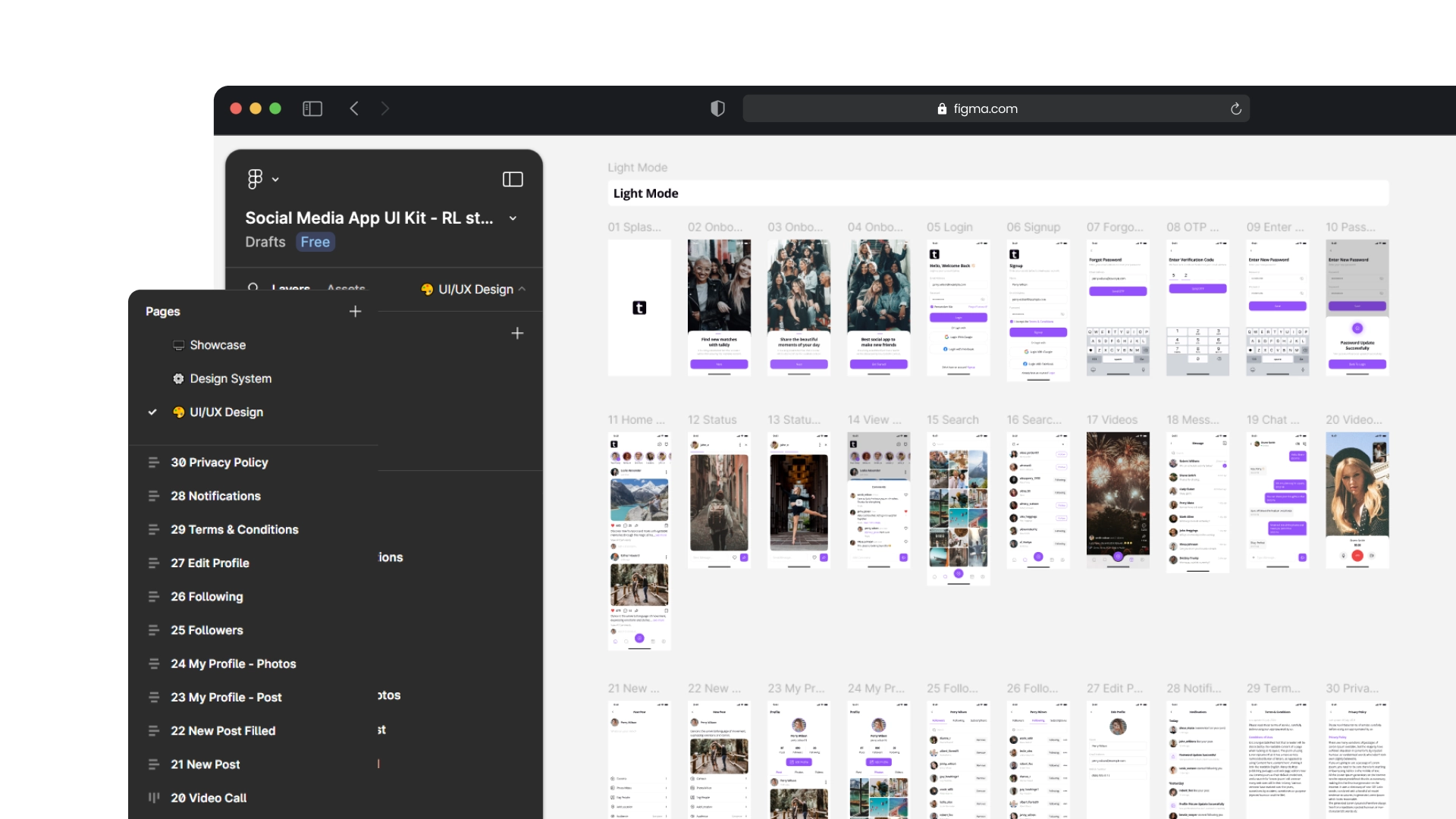The image size is (1456, 819).
Task: Click layout icon beside 20 Video Call
Action: [154, 798]
